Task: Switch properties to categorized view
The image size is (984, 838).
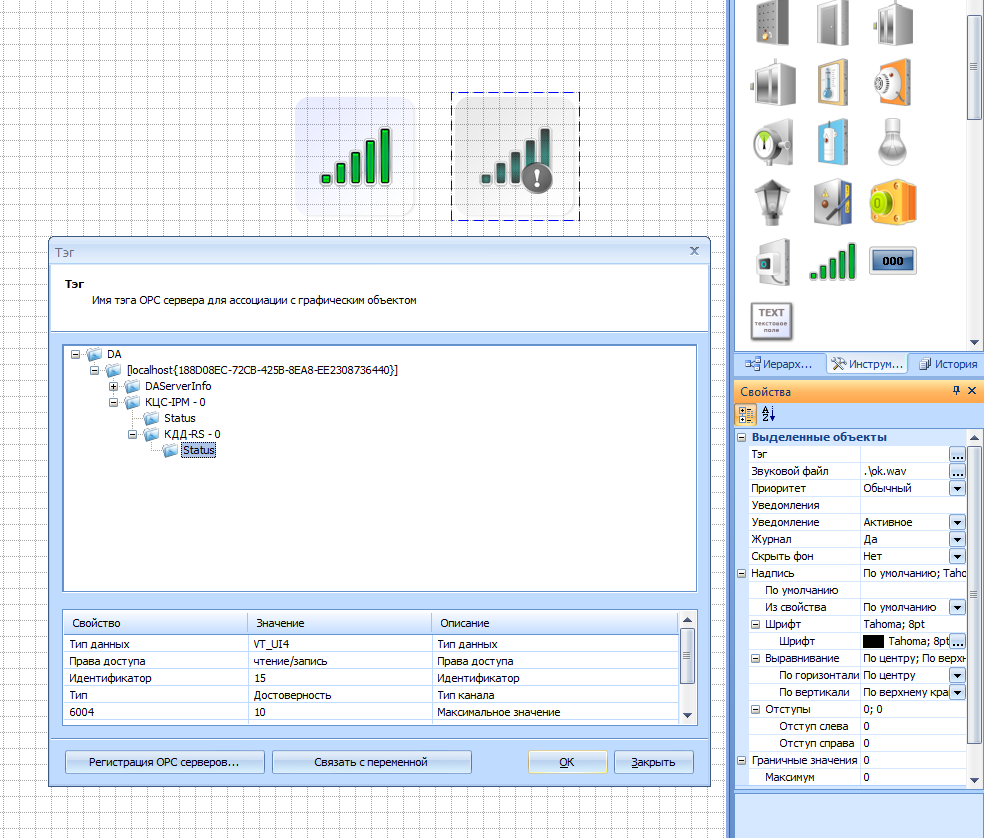Action: 746,414
